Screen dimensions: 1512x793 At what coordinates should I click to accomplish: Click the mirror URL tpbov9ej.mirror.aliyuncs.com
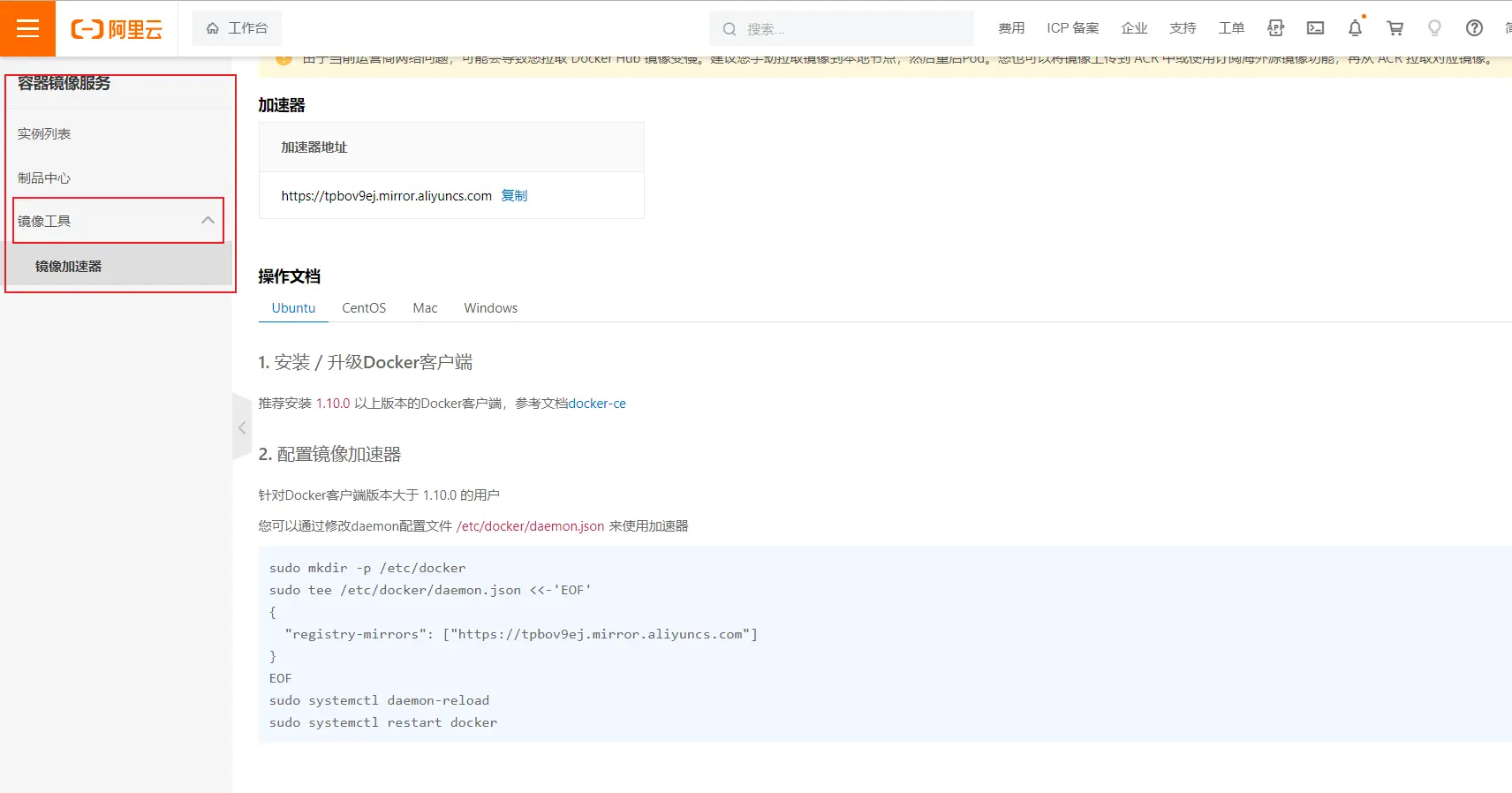coord(386,196)
